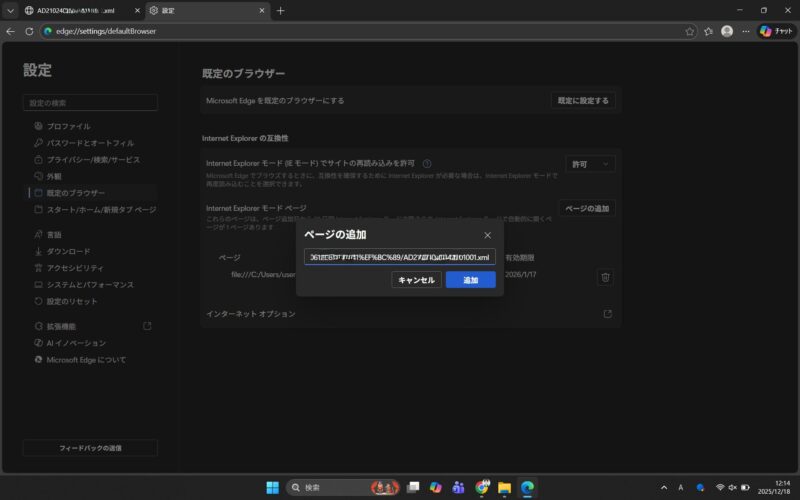800x500 pixels.
Task: Open the tab actions chevron menu
Action: (10, 10)
